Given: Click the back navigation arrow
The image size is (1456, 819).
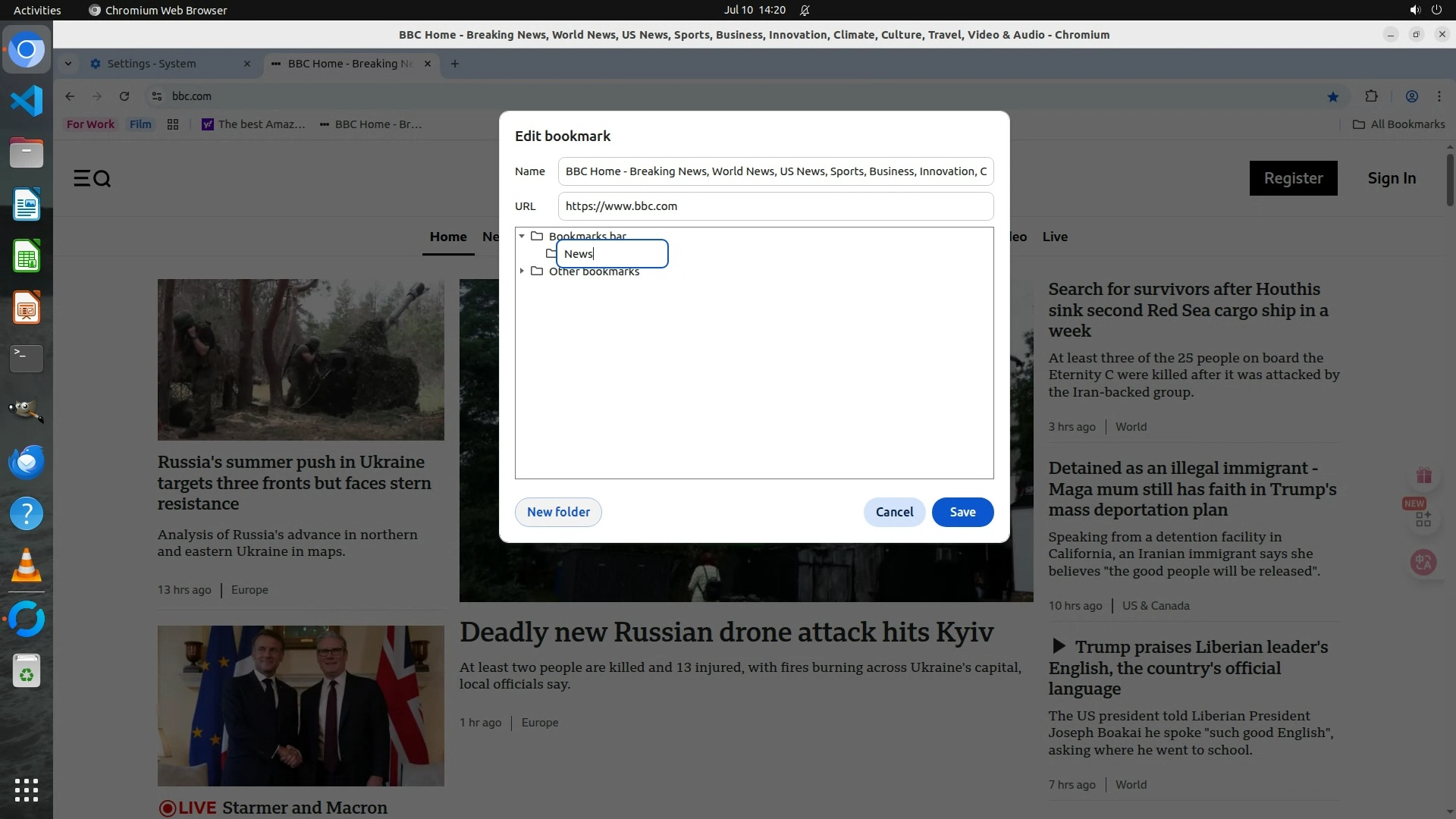Looking at the screenshot, I should (70, 96).
